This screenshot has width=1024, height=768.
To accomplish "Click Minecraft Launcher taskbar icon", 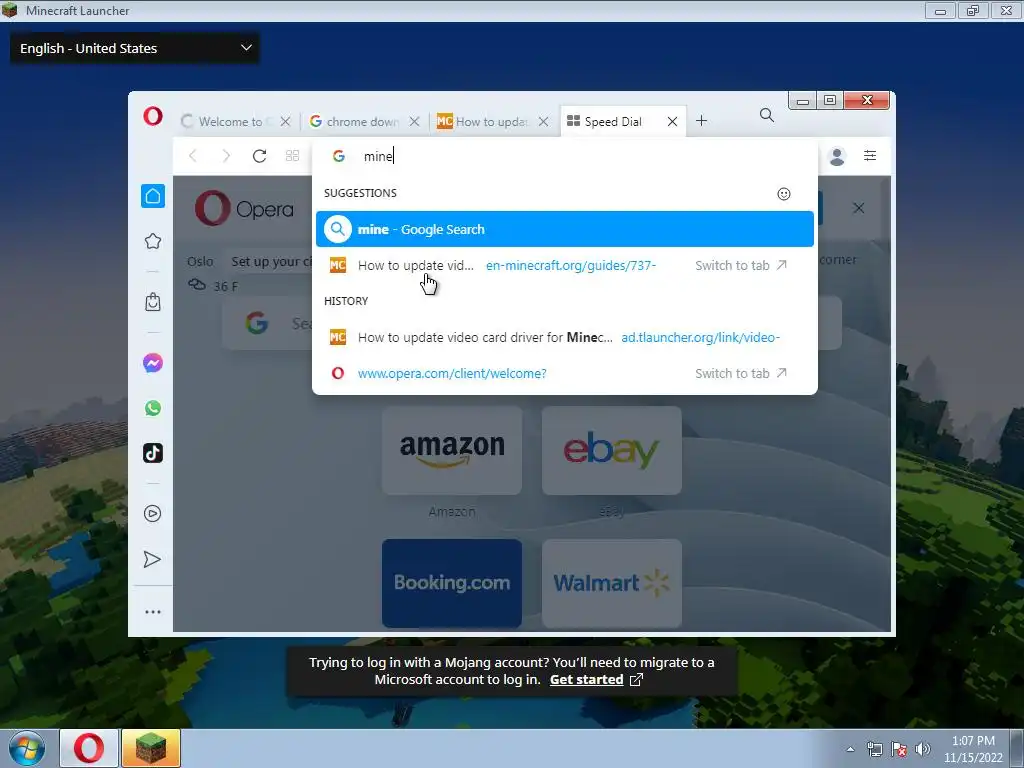I will (151, 748).
